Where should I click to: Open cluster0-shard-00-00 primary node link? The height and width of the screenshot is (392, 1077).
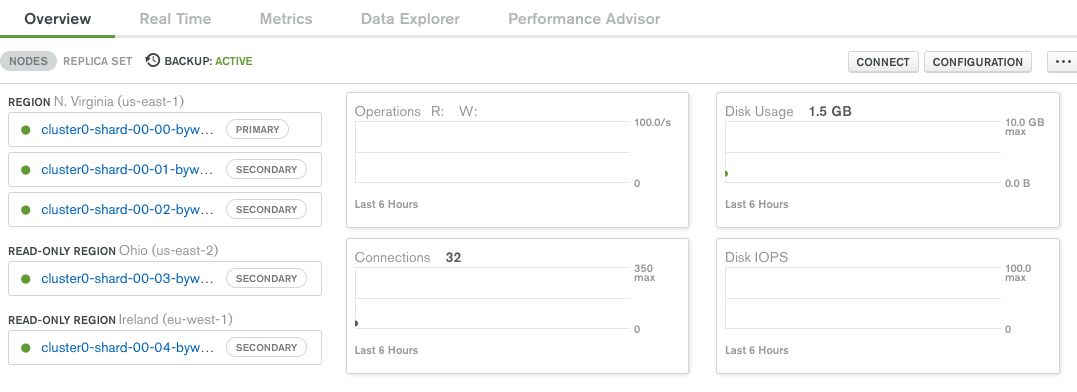click(x=127, y=129)
